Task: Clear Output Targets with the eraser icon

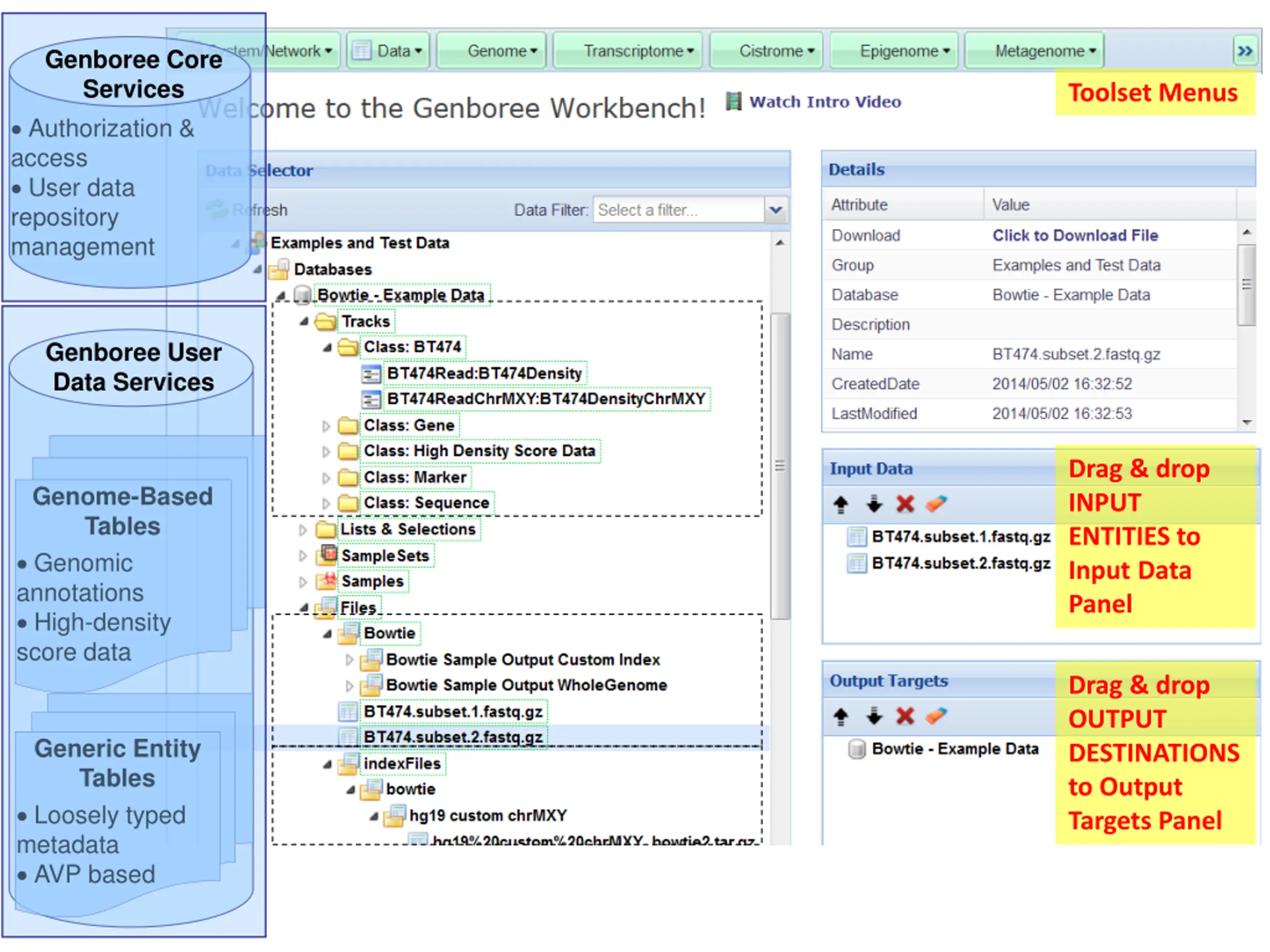Action: click(937, 716)
